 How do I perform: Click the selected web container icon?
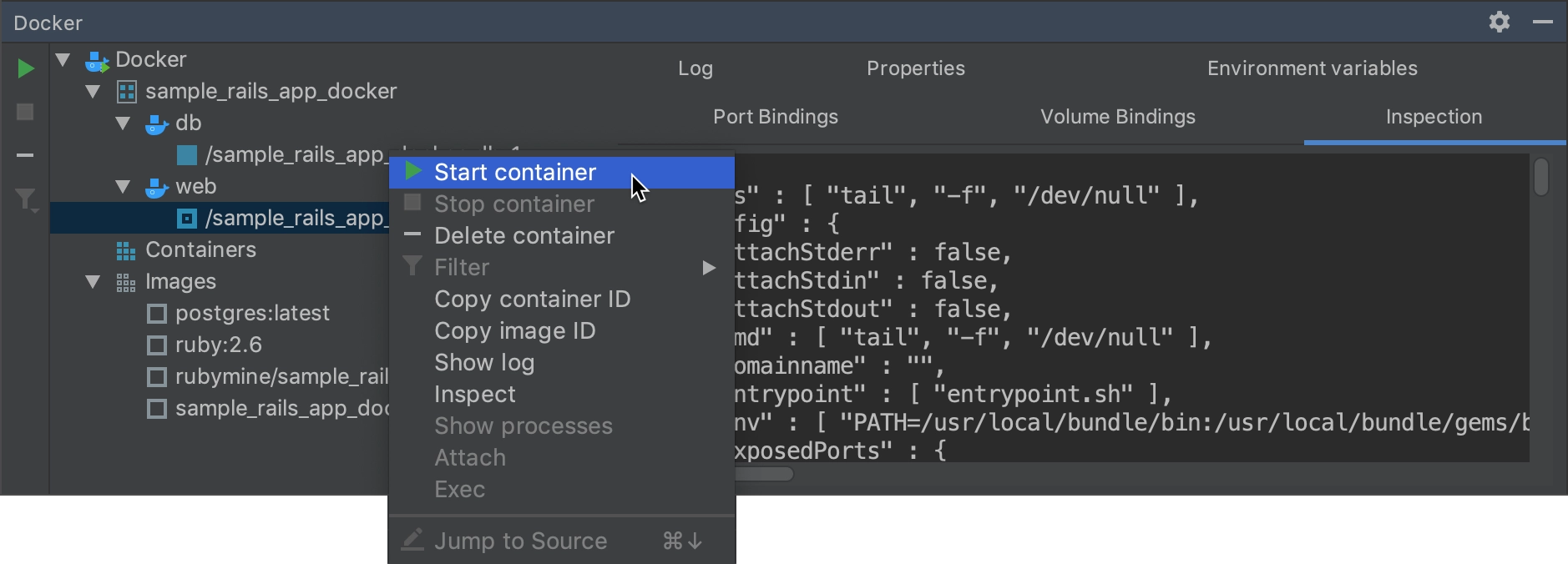(x=187, y=219)
